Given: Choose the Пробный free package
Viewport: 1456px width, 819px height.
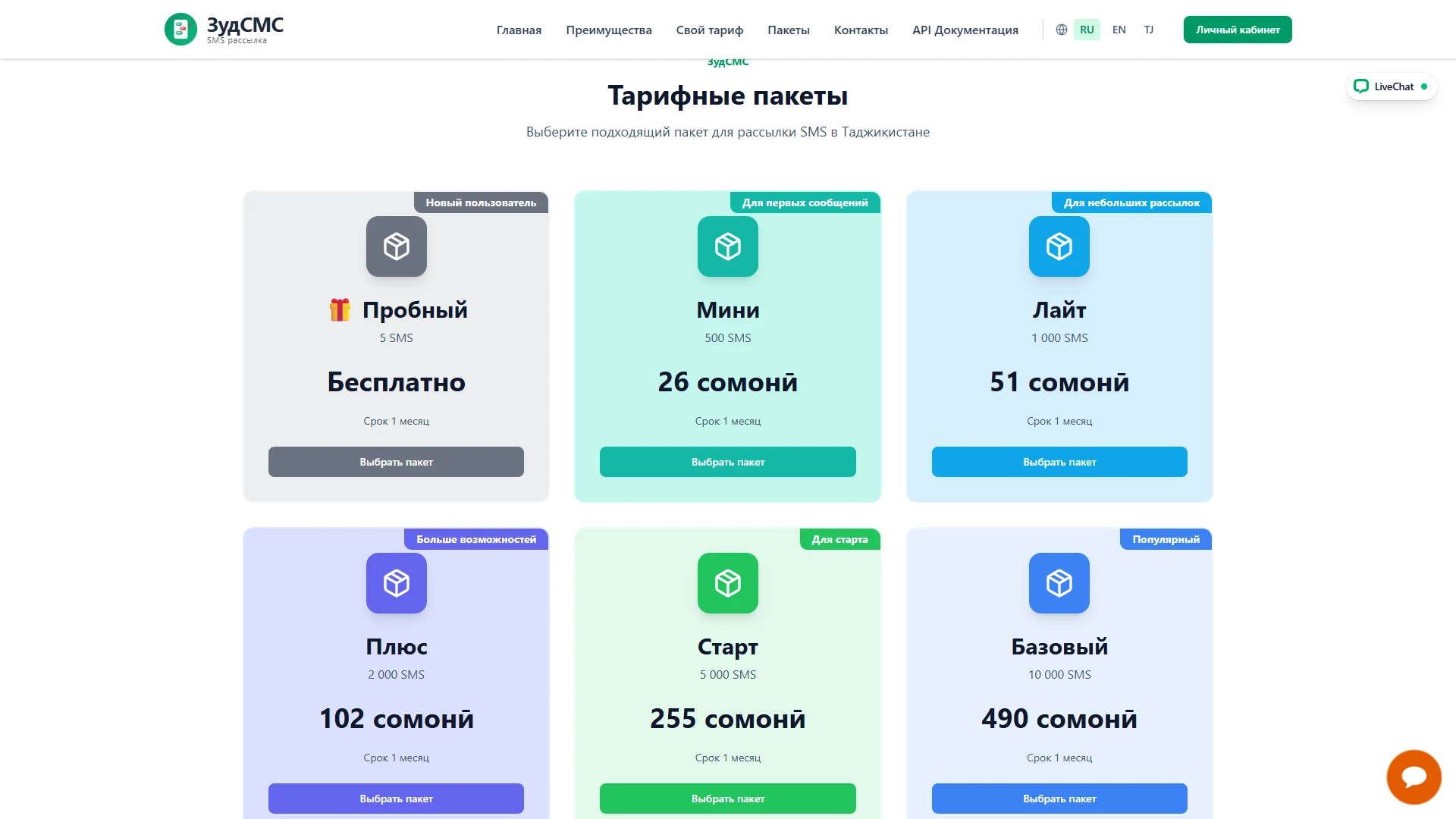Looking at the screenshot, I should [x=396, y=462].
